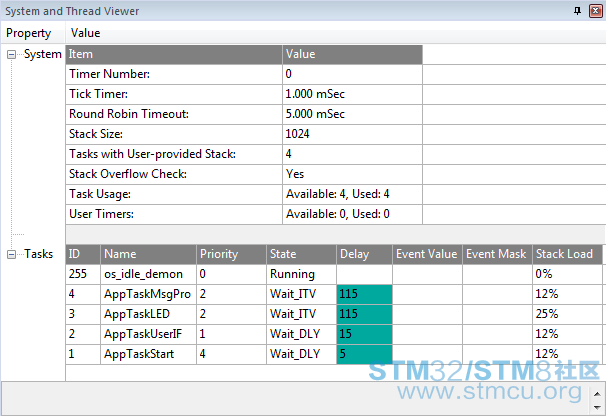Click Wait_ITV state of AppTaskMsgPro
This screenshot has width=606, height=416.
[x=301, y=294]
